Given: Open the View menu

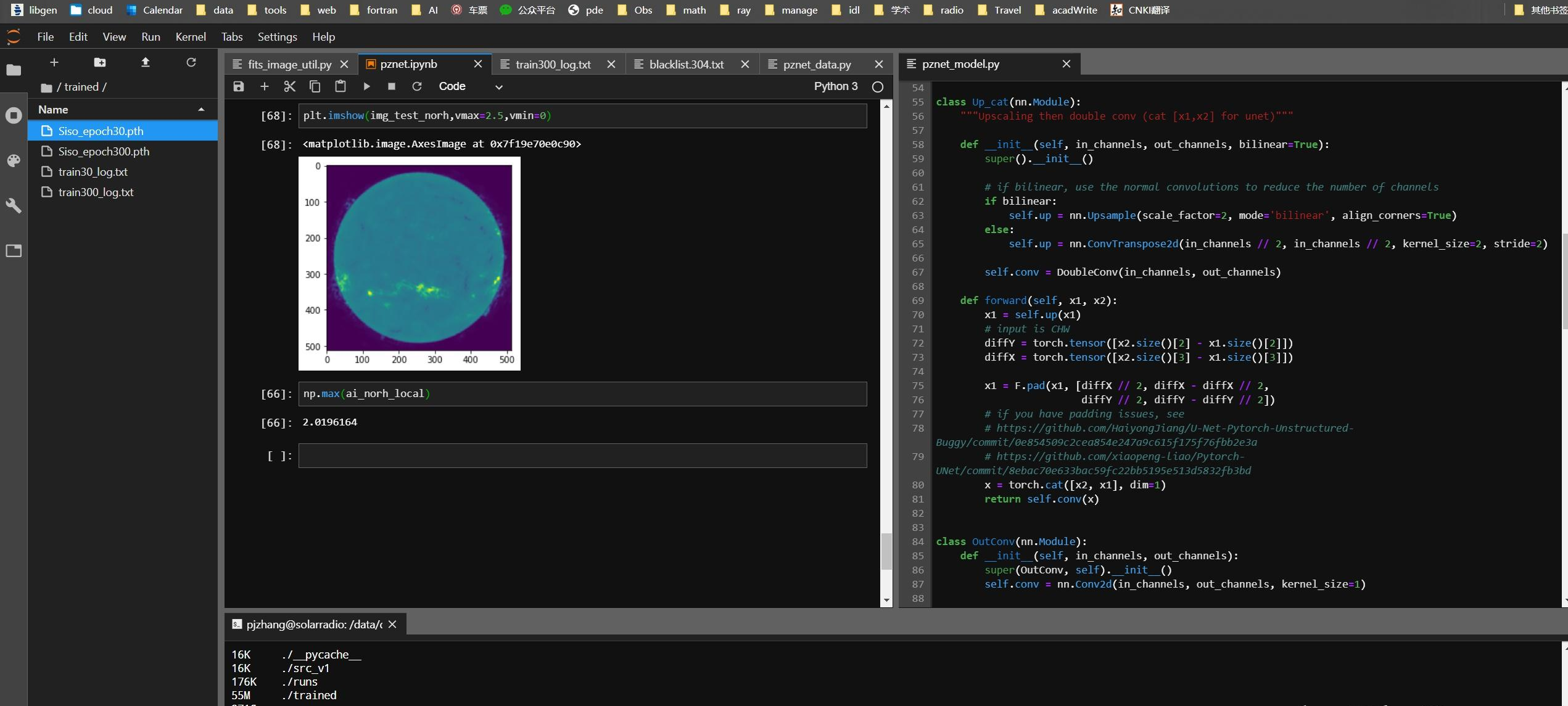Looking at the screenshot, I should tap(114, 37).
